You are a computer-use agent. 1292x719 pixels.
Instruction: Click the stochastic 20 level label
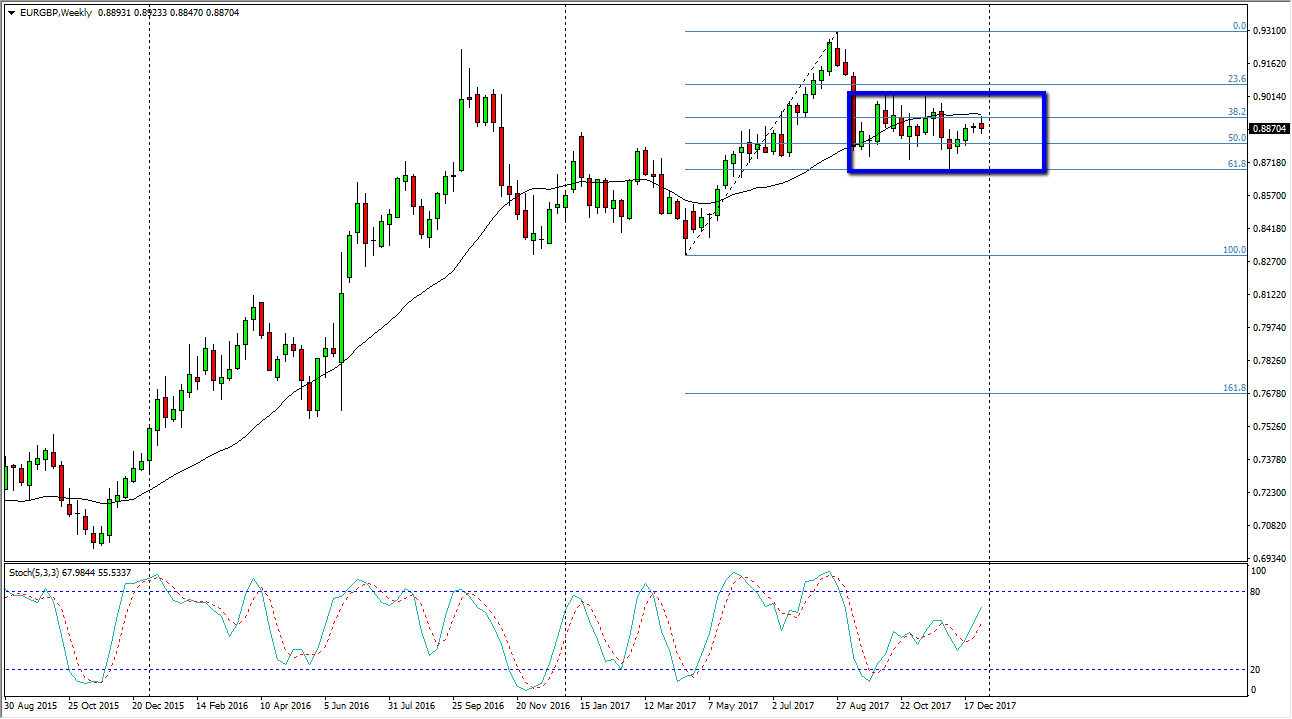pyautogui.click(x=1260, y=670)
